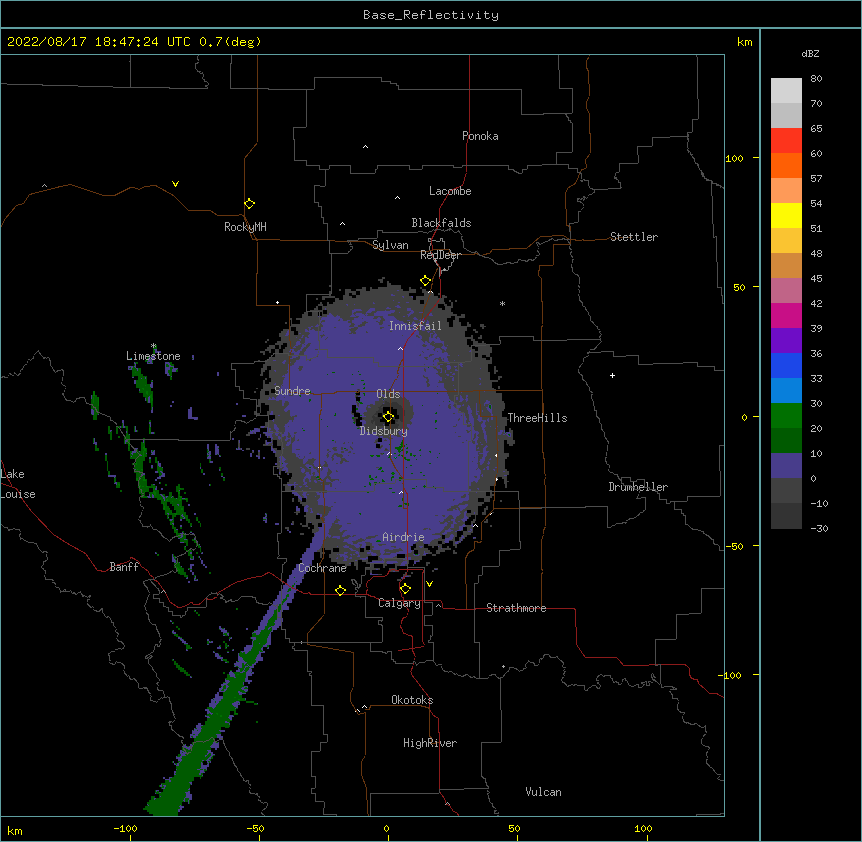Click the yellow diamond marker above RockyMH
862x842 pixels.
click(250, 204)
